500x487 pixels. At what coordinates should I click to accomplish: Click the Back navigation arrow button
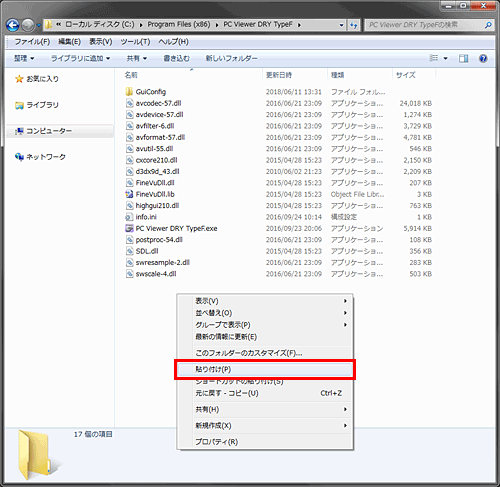coord(13,25)
